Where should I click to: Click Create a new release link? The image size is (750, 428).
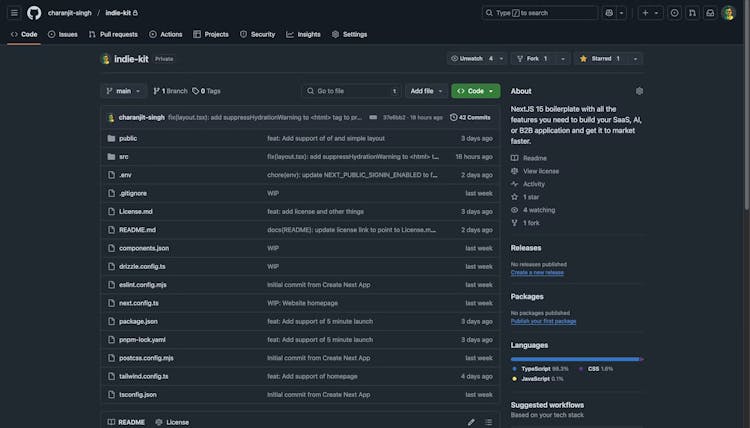coord(537,273)
